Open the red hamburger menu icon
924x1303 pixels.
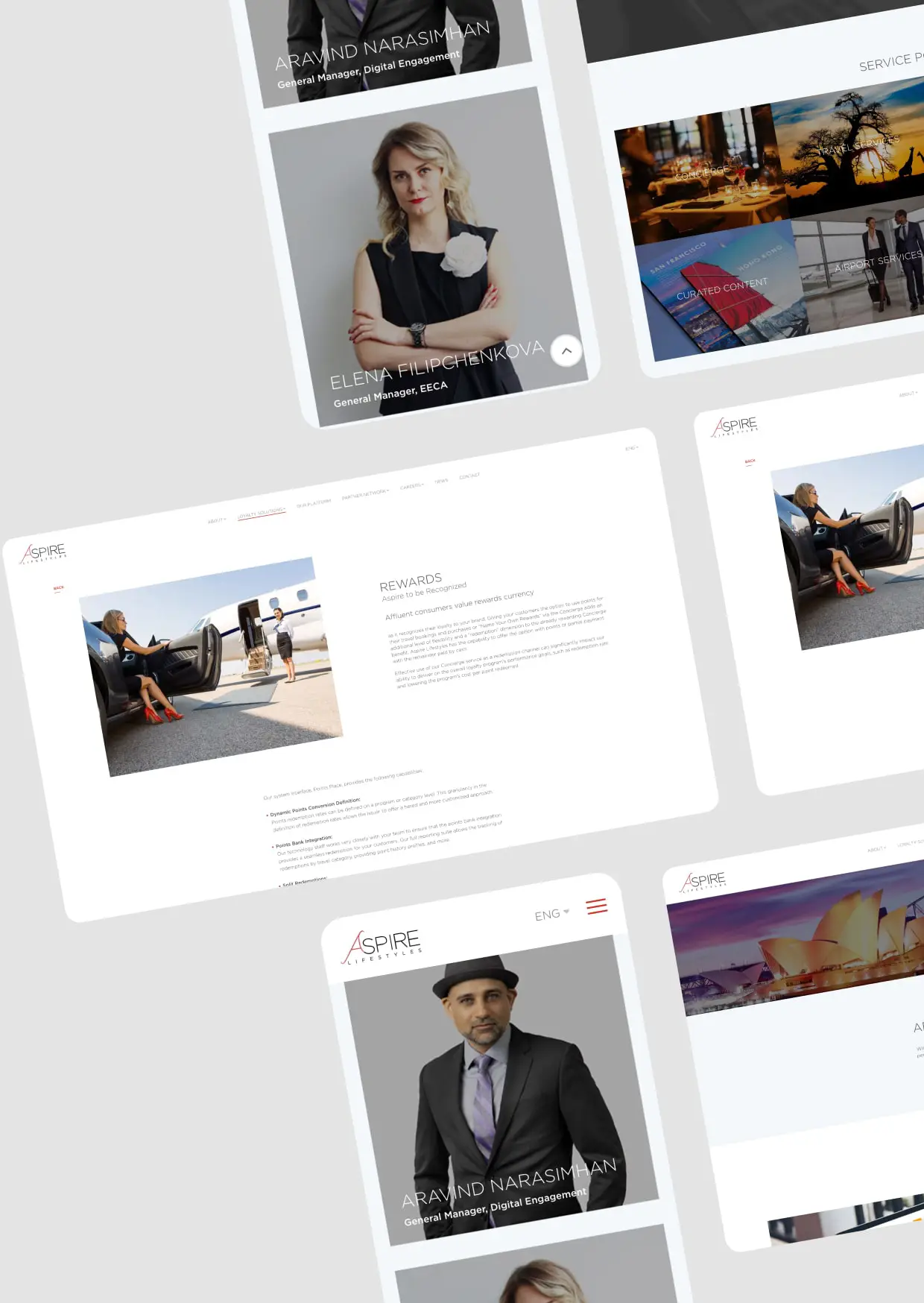pos(596,906)
